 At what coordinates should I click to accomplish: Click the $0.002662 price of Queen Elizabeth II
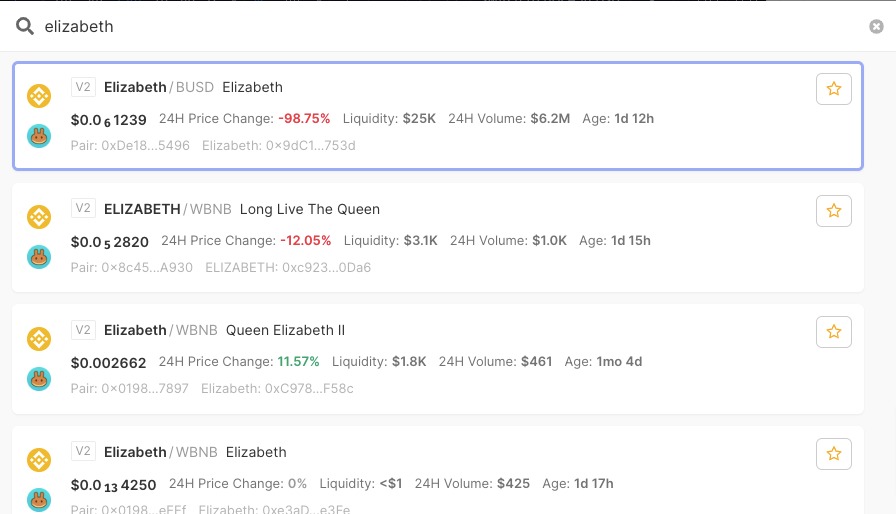click(109, 362)
